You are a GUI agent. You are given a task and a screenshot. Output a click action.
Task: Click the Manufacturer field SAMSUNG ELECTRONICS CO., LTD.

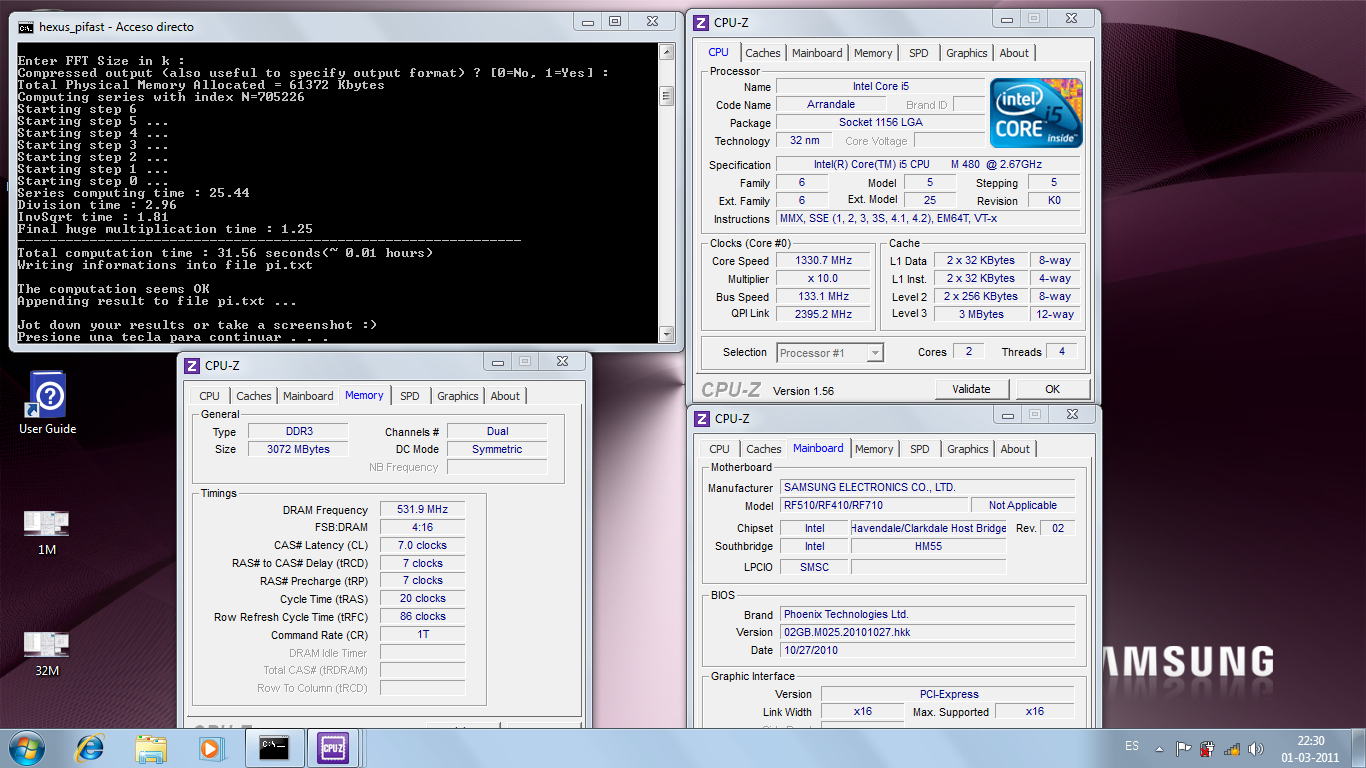click(927, 488)
